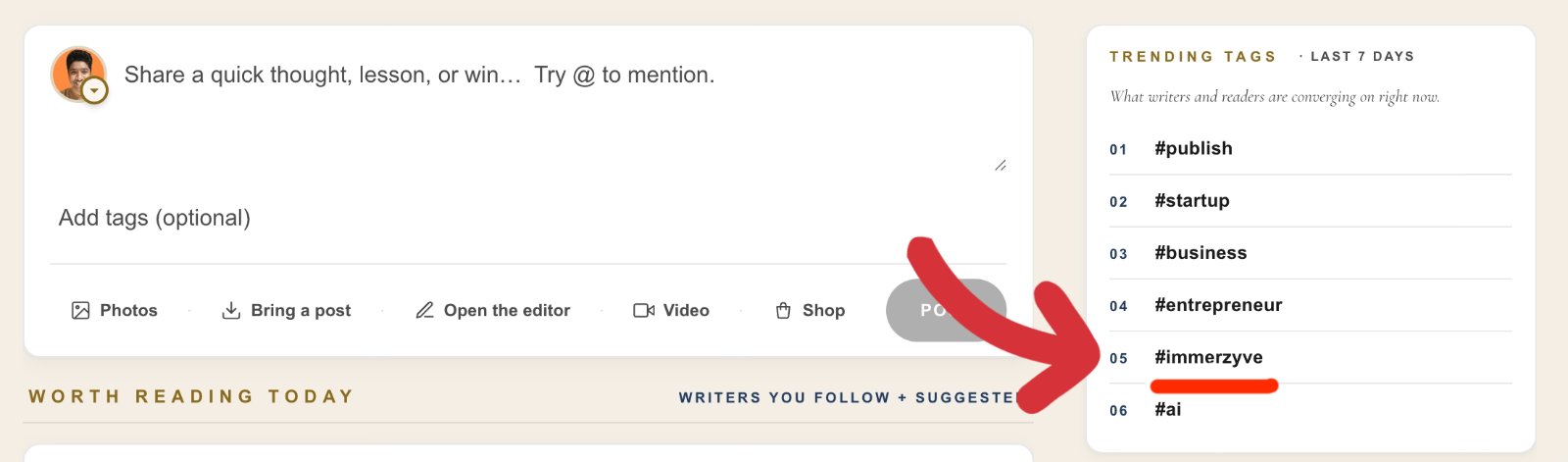
Task: Click the pencil icon for Open the editor
Action: [424, 311]
